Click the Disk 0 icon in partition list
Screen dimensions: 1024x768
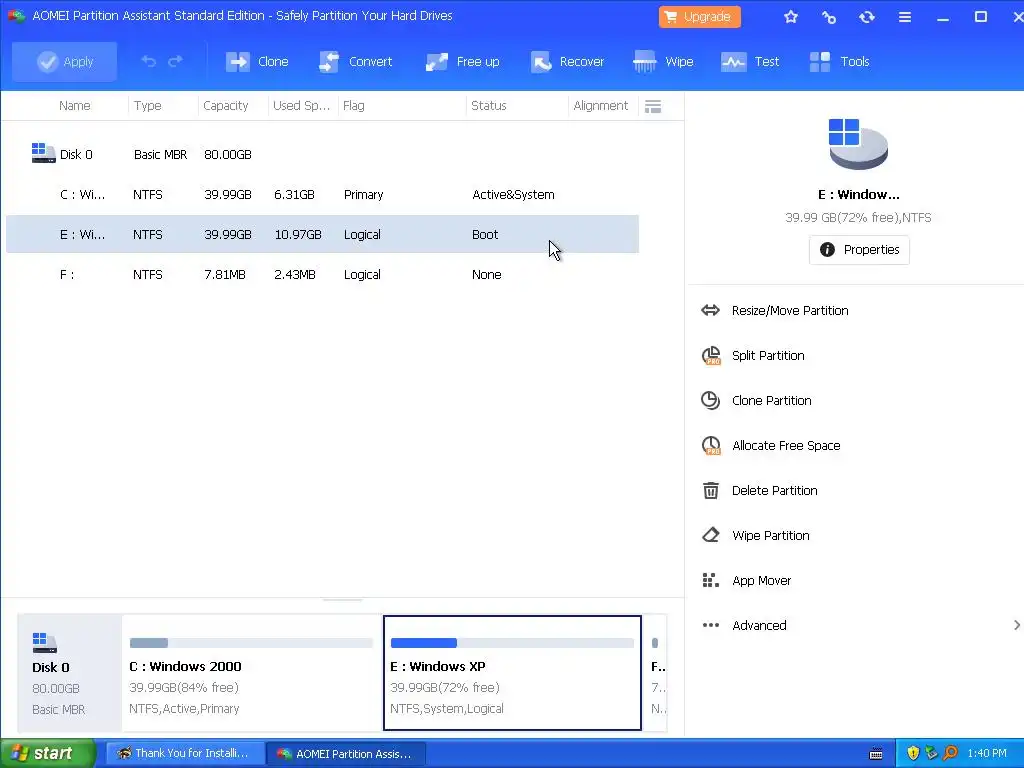point(43,153)
